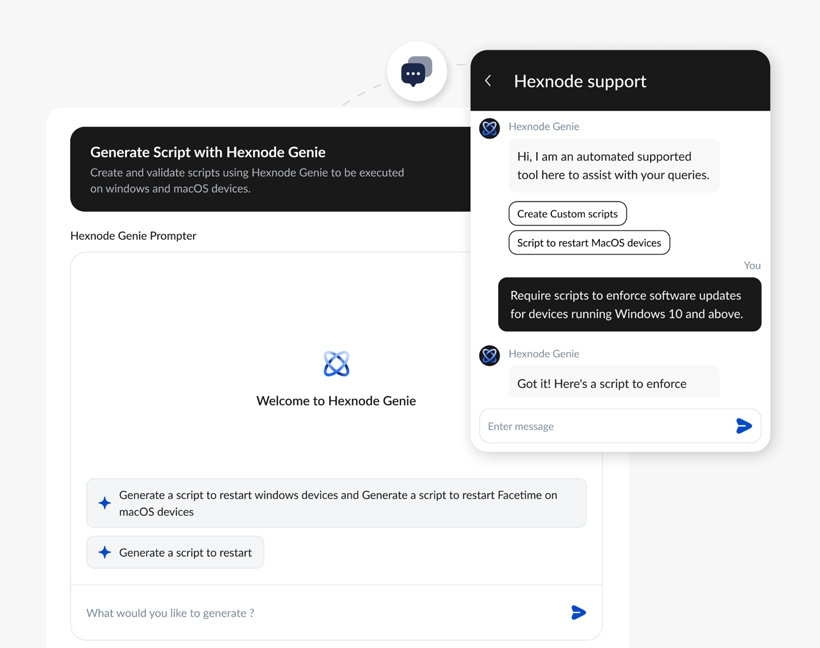The width and height of the screenshot is (820, 648).
Task: Select Script to restart MacOS devices
Action: 589,243
